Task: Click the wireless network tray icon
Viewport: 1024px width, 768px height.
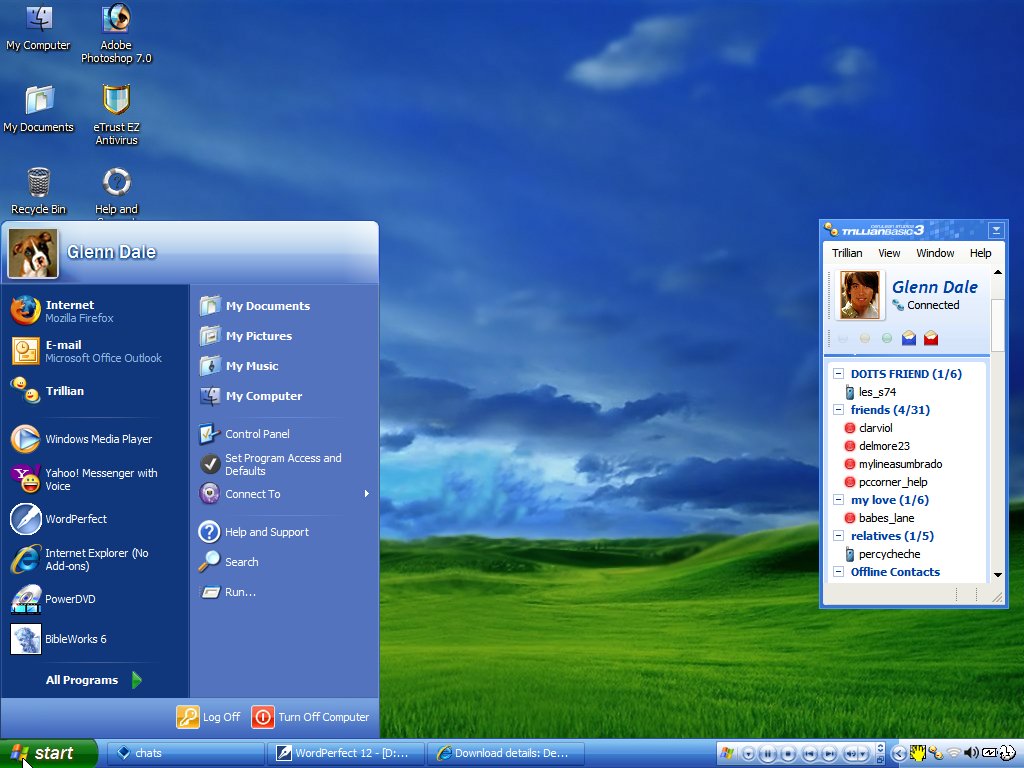Action: pos(953,753)
